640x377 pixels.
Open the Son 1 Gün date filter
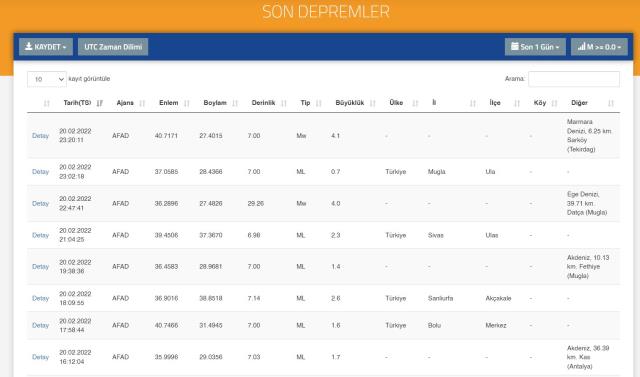[535, 47]
